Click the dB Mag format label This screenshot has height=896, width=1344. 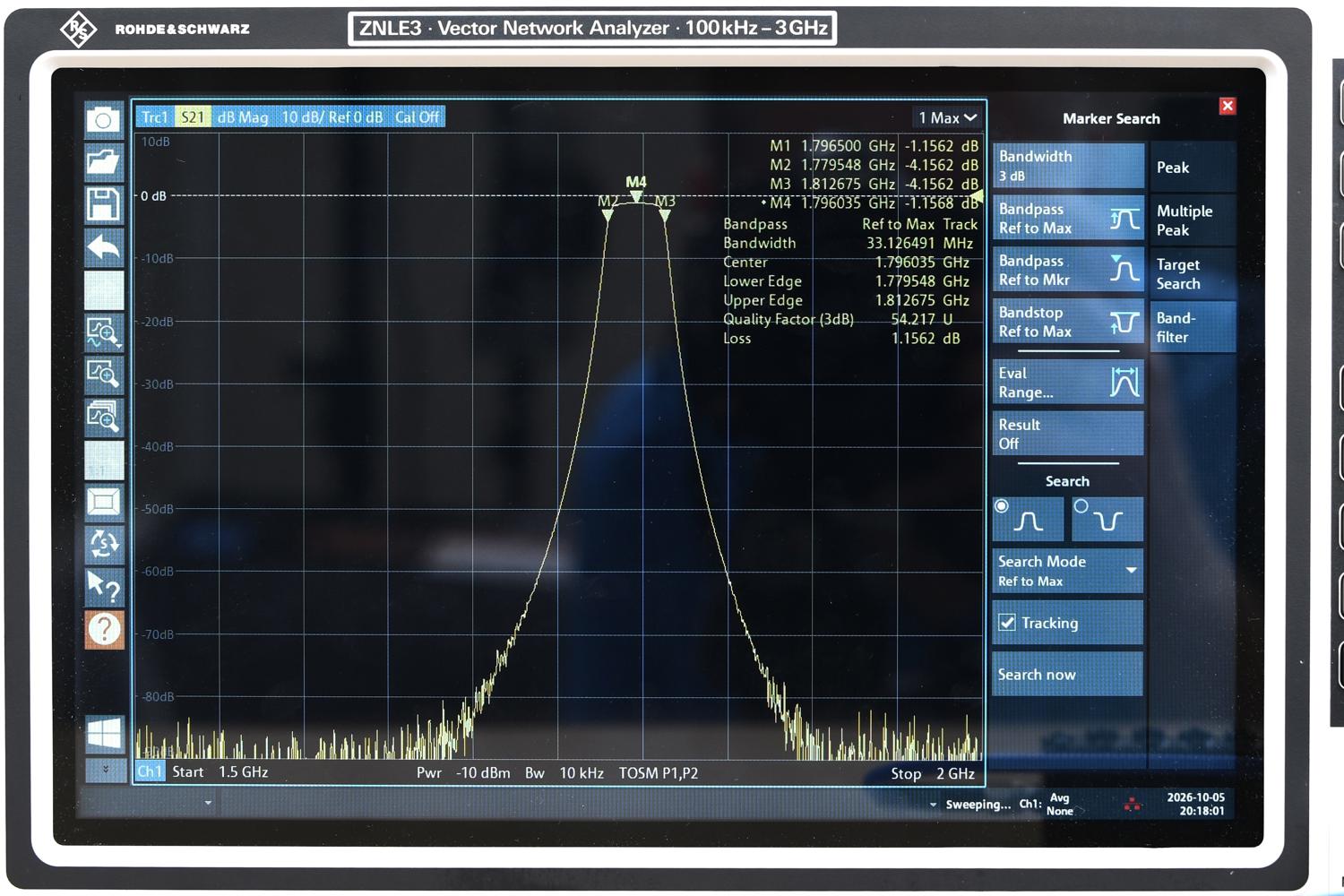click(x=242, y=117)
